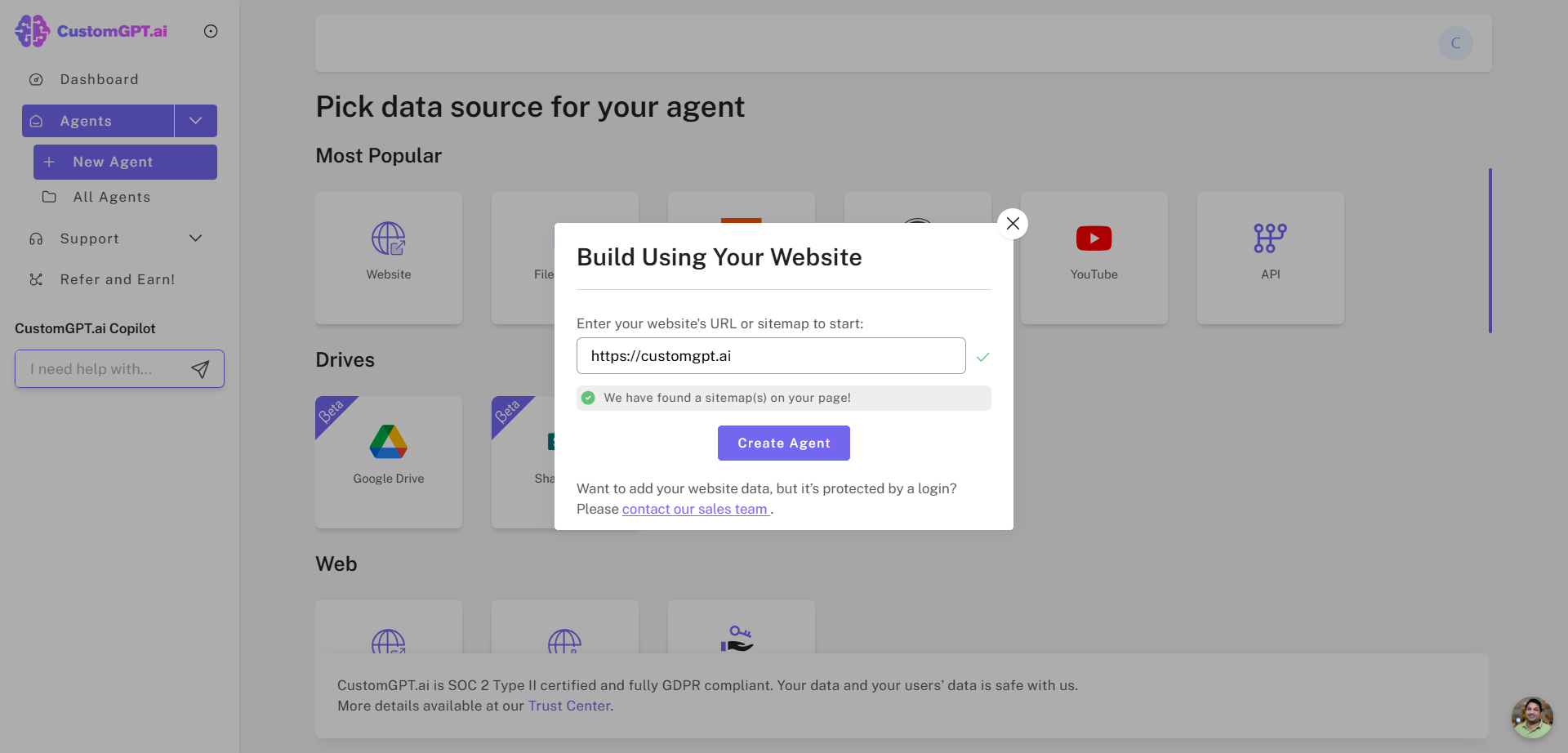This screenshot has height=753, width=1568.
Task: Select New Agent in sidebar
Action: (x=125, y=162)
